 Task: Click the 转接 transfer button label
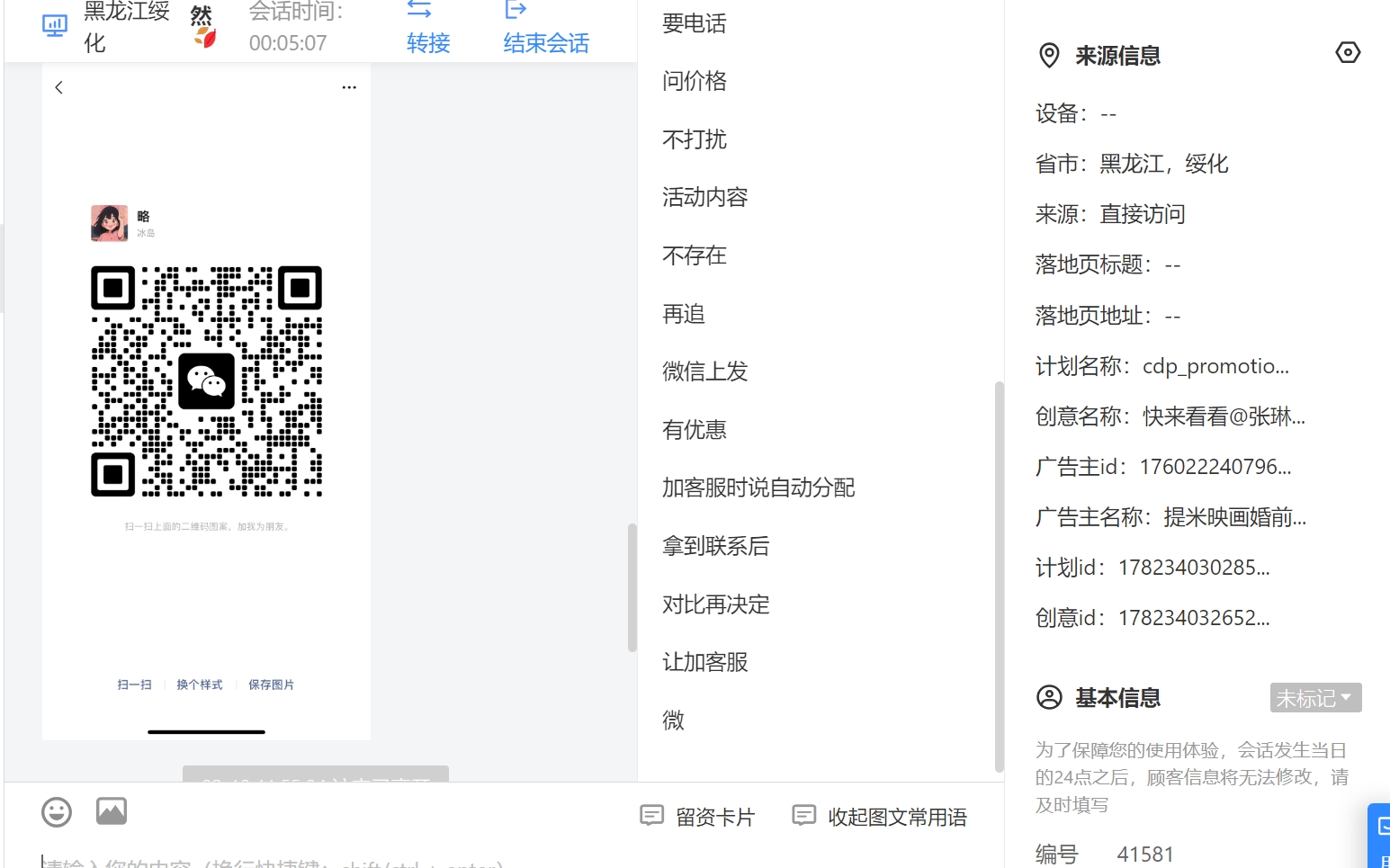pyautogui.click(x=428, y=42)
